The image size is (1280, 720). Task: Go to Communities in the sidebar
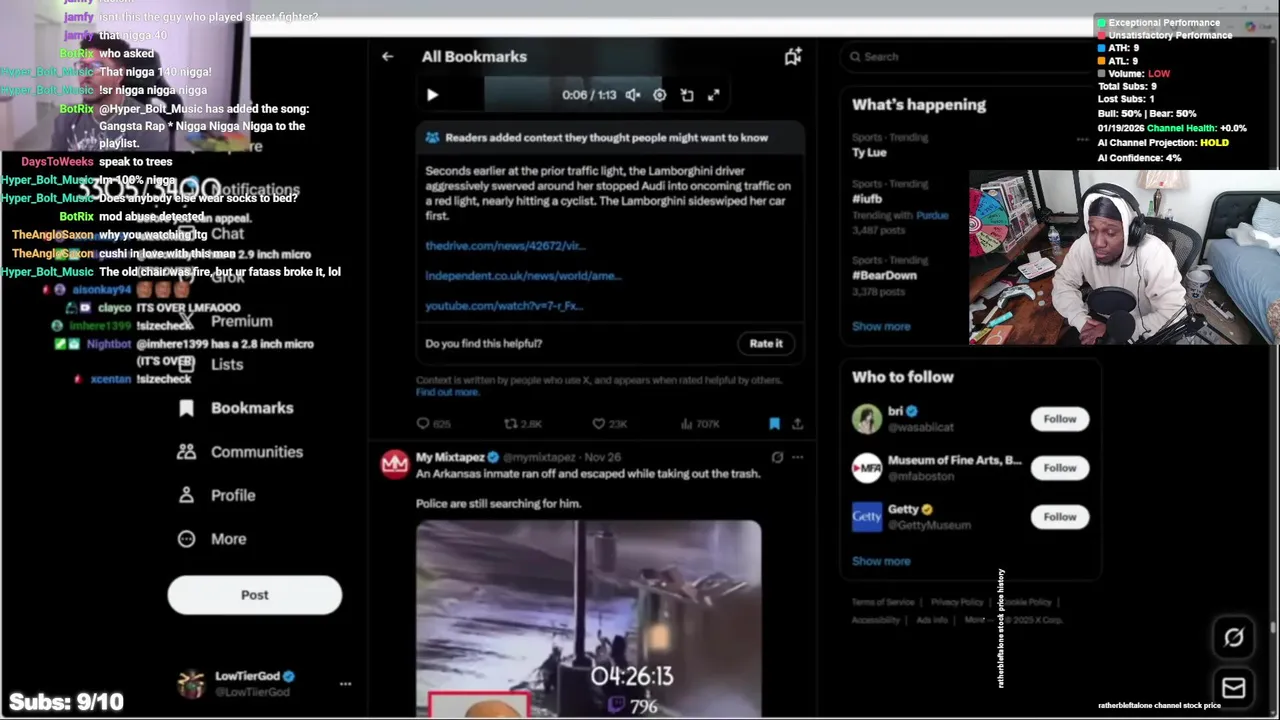click(x=256, y=452)
